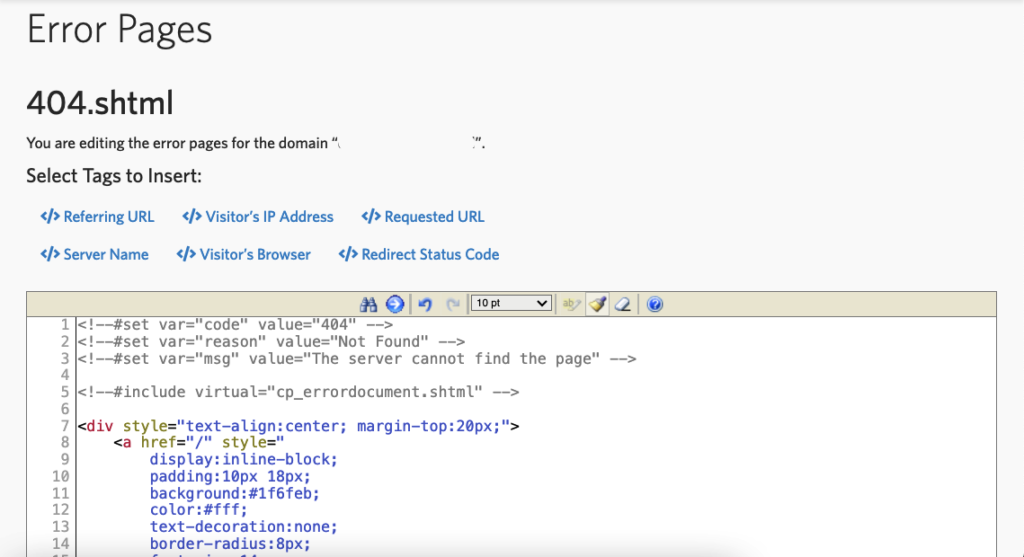Insert the Server Name tag

point(95,255)
